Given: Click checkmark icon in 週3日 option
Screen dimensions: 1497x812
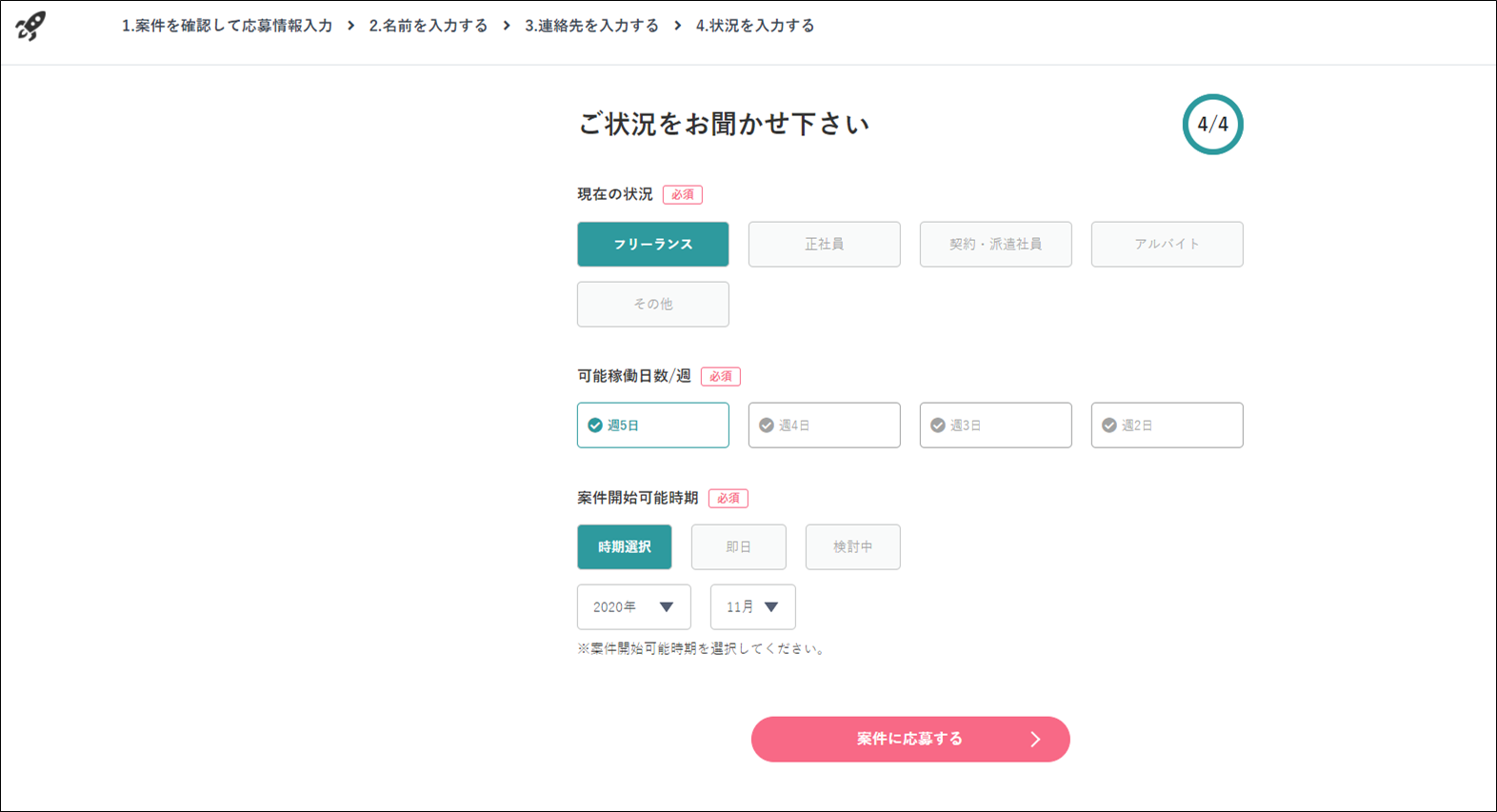Looking at the screenshot, I should tap(938, 426).
